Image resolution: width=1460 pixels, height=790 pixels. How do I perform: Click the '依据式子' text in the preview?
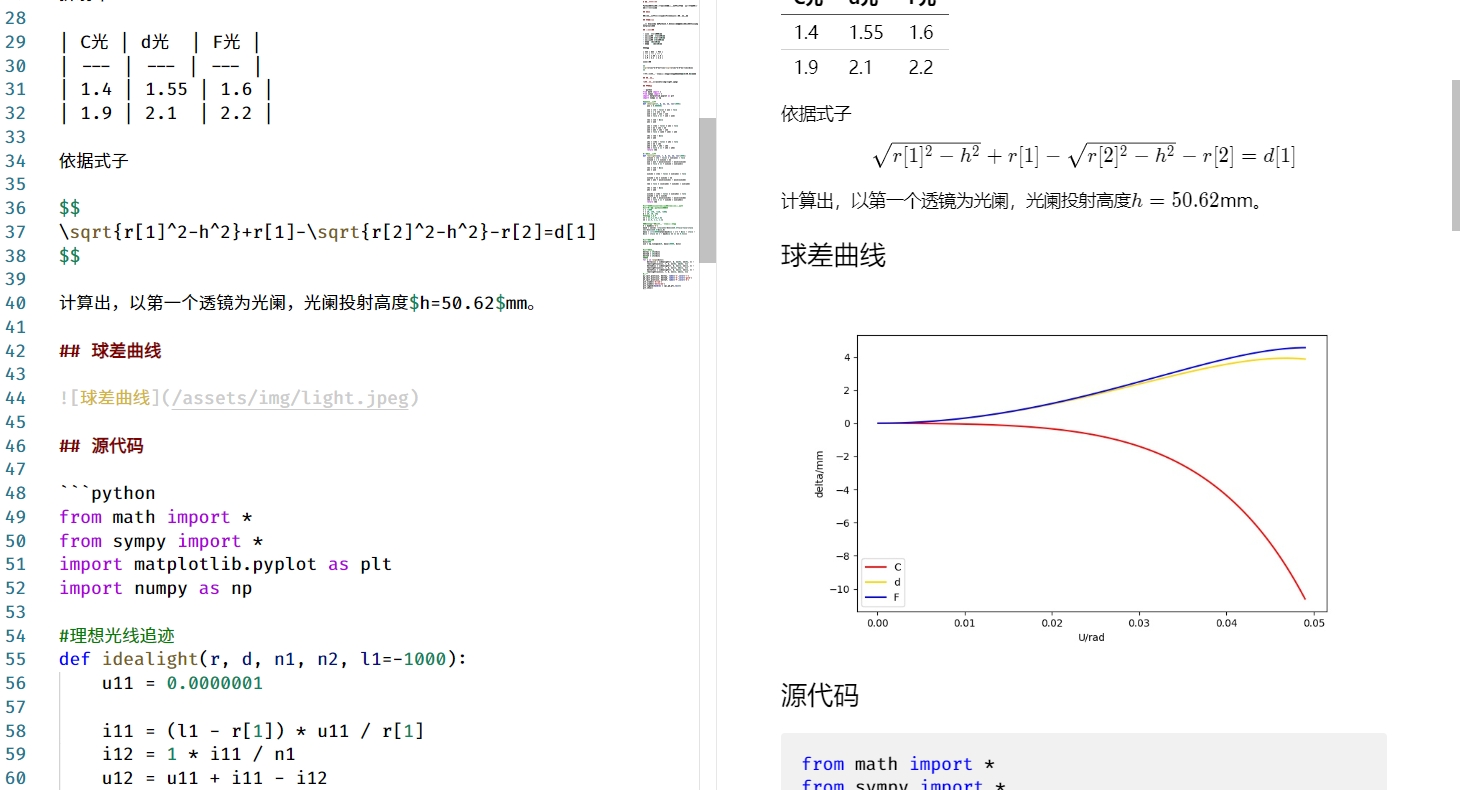tap(816, 114)
